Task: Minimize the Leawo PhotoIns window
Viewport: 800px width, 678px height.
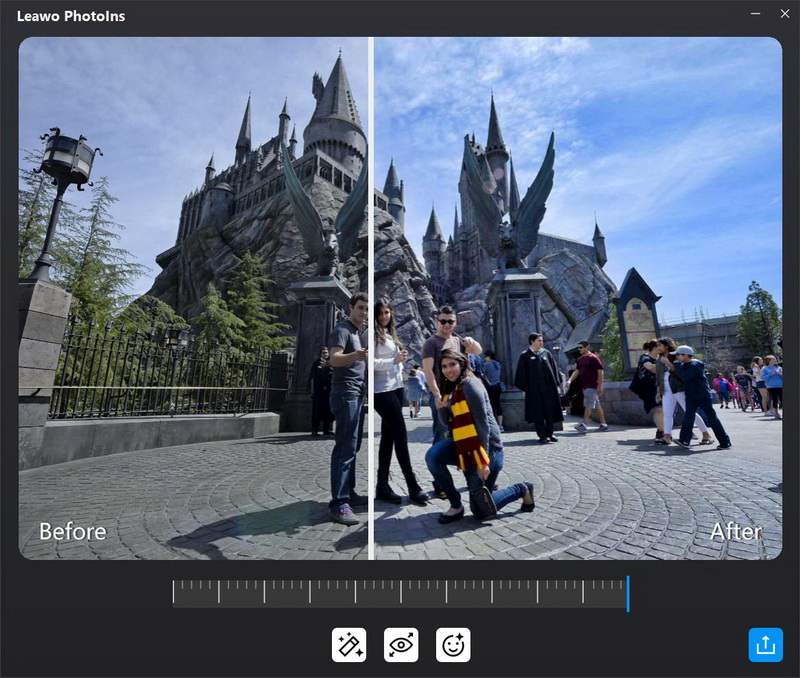Action: click(x=755, y=14)
